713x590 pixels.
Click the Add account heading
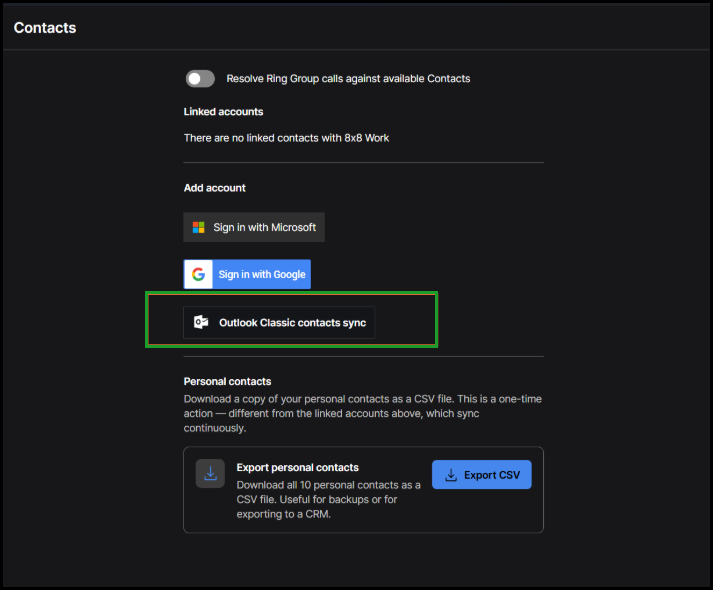[x=215, y=188]
